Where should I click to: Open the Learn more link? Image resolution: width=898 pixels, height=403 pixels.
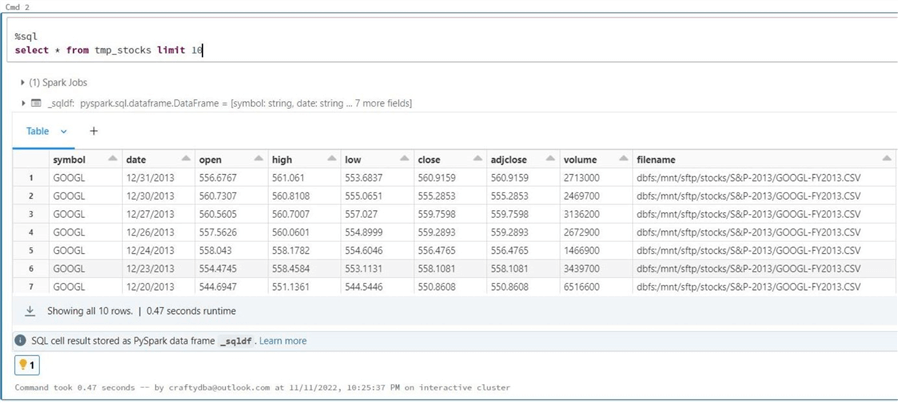pos(283,341)
